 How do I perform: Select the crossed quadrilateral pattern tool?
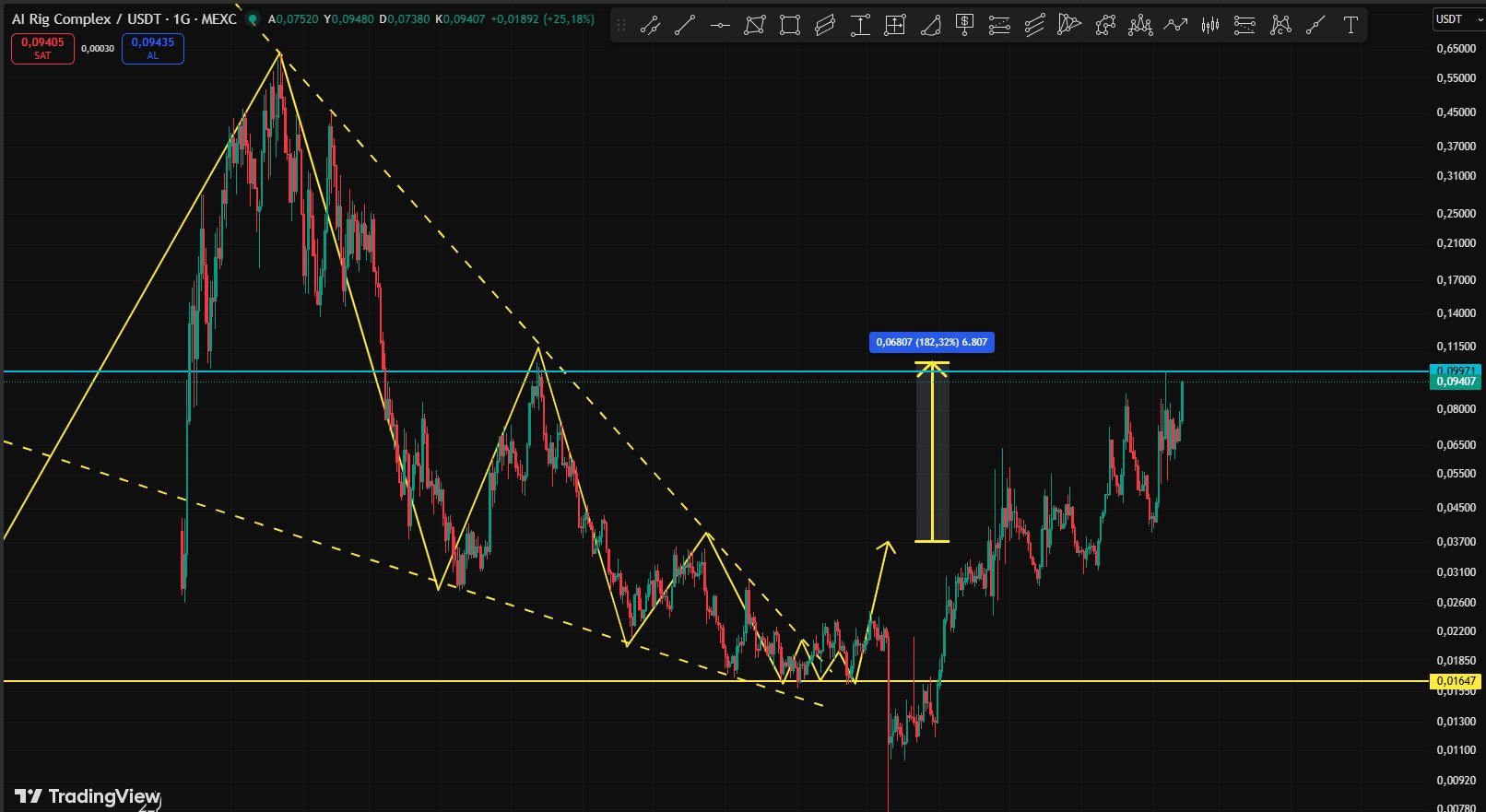(755, 26)
